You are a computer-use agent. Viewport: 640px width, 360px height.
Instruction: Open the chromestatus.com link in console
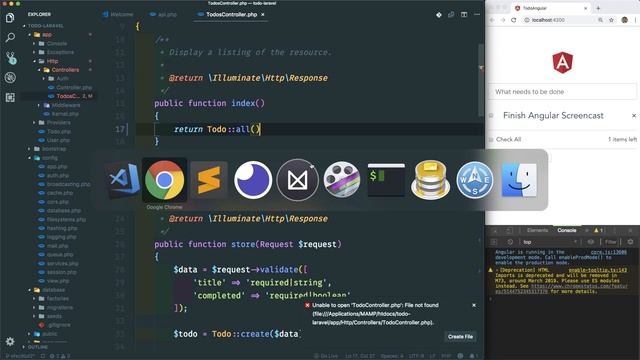click(x=580, y=287)
